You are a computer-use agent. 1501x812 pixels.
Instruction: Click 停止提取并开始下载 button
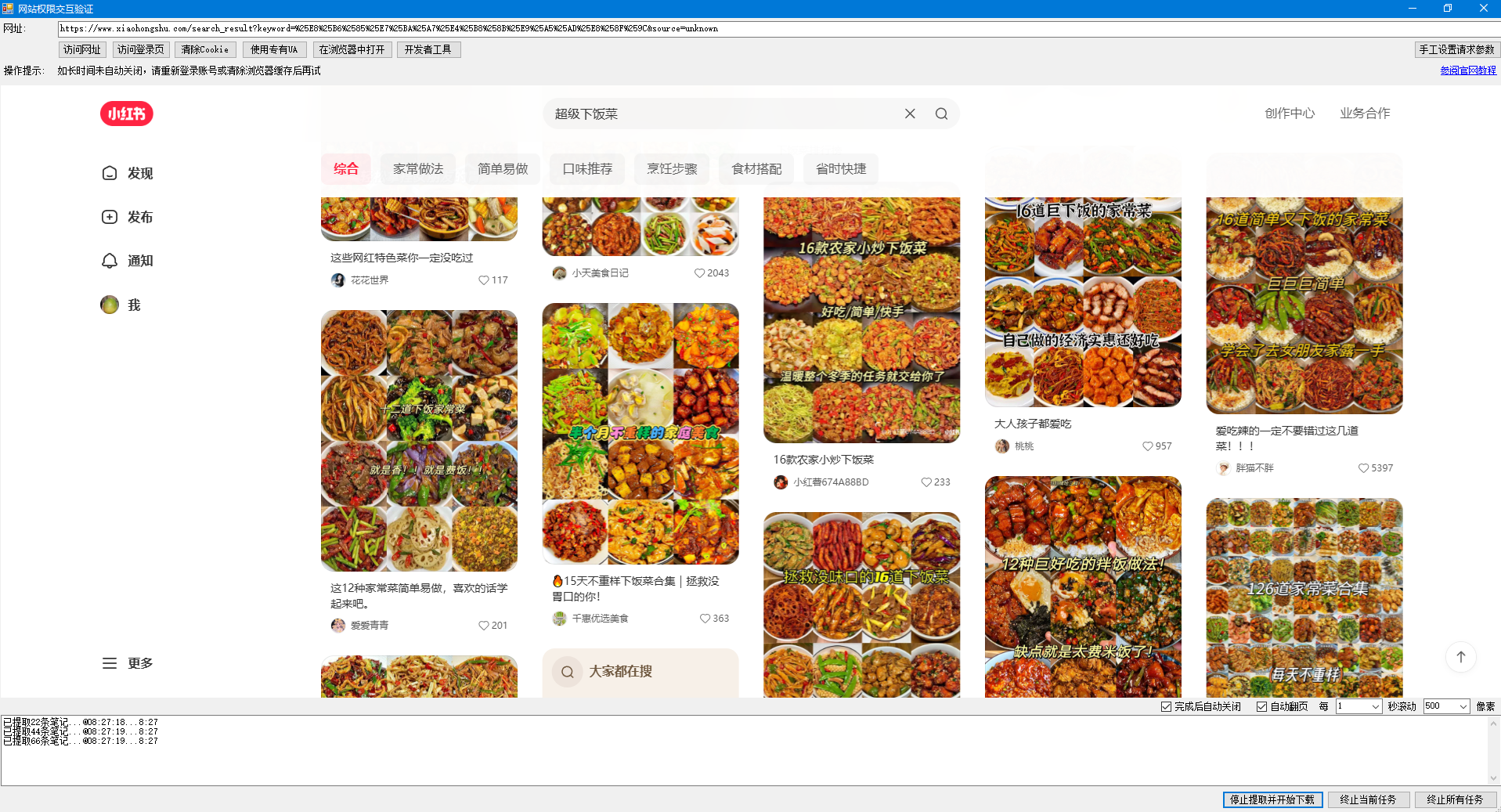point(1272,799)
